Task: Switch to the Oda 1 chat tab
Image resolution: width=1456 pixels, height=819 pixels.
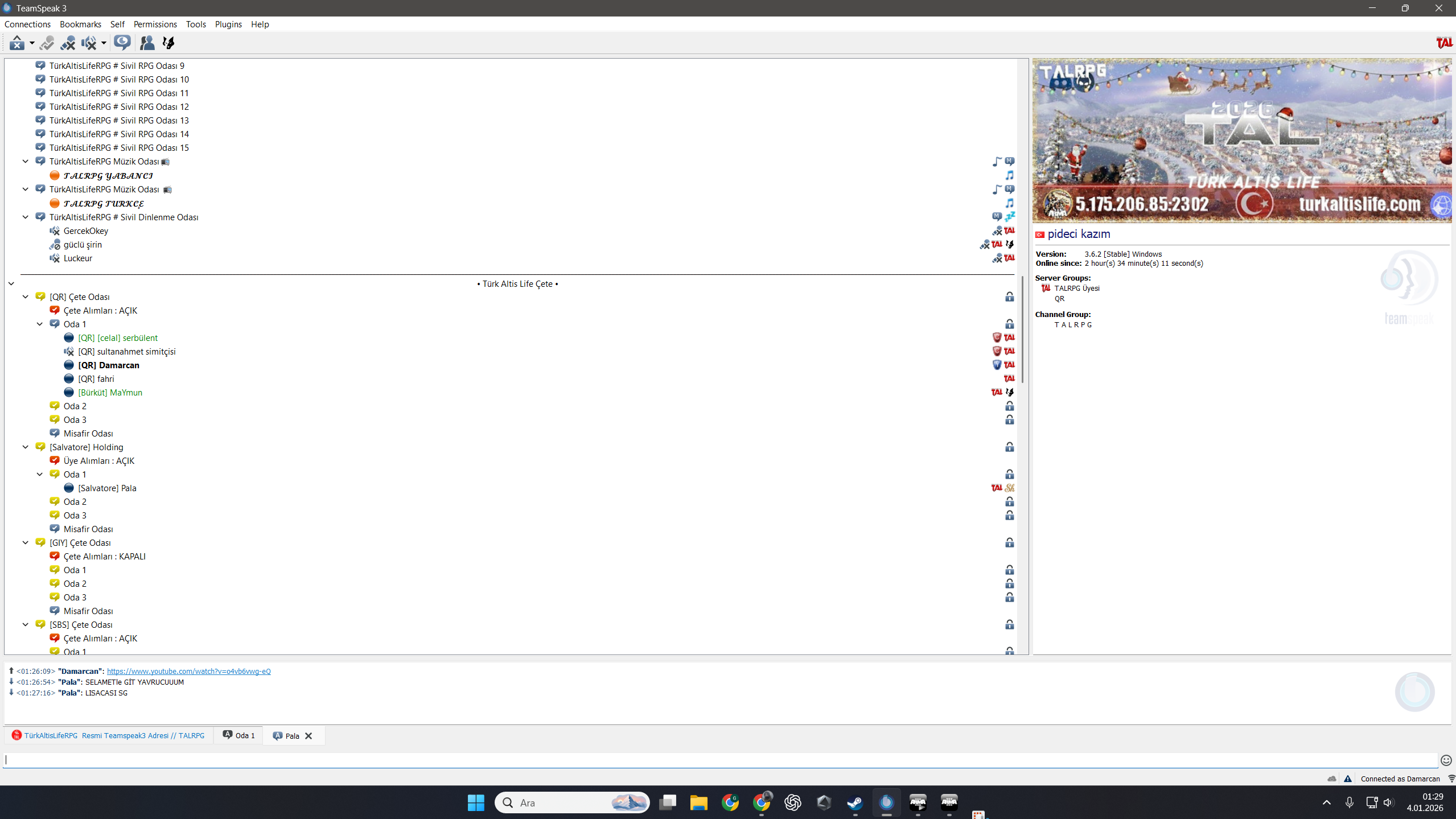Action: (238, 735)
